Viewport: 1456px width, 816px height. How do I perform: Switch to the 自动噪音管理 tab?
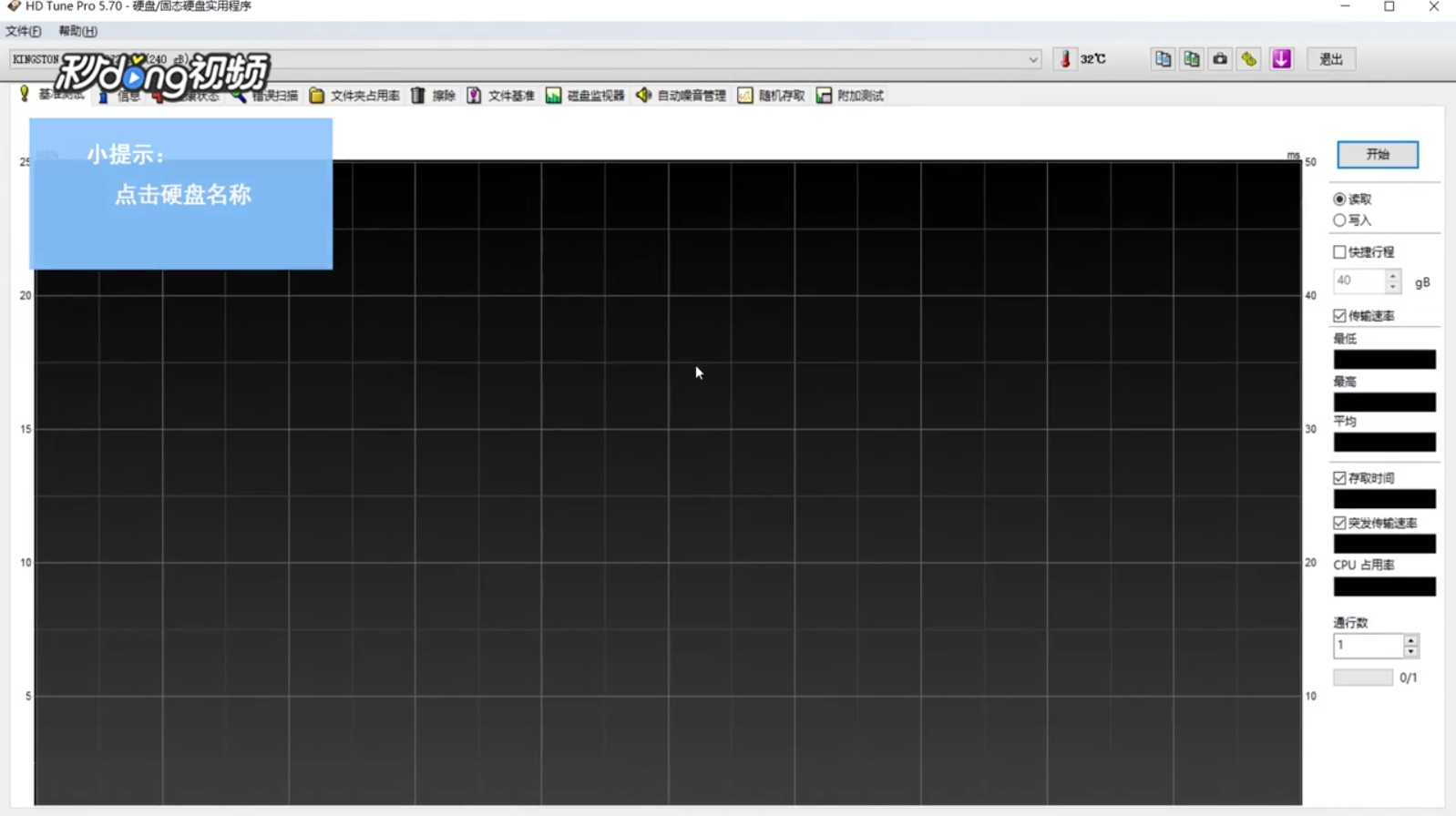pyautogui.click(x=681, y=96)
